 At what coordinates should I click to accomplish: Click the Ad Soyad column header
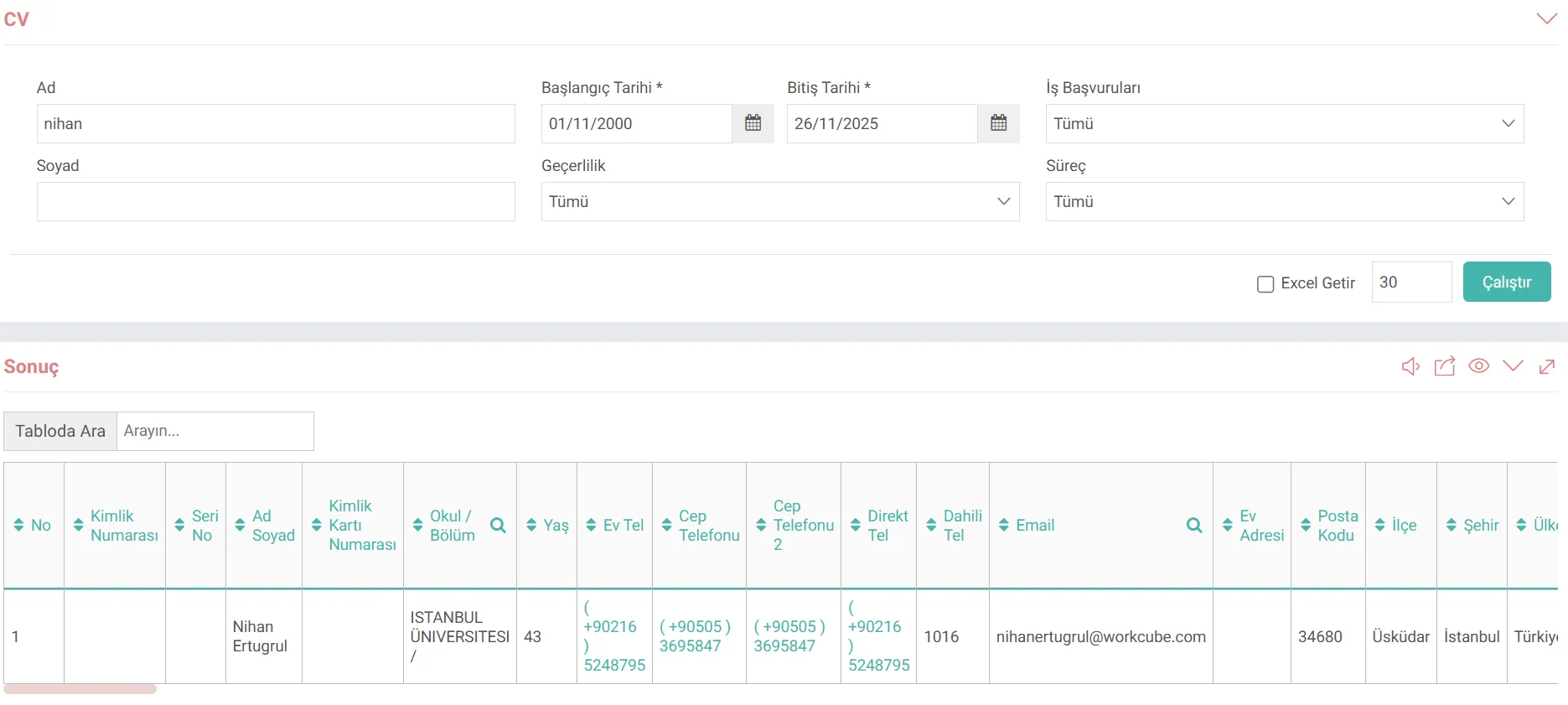pos(272,526)
